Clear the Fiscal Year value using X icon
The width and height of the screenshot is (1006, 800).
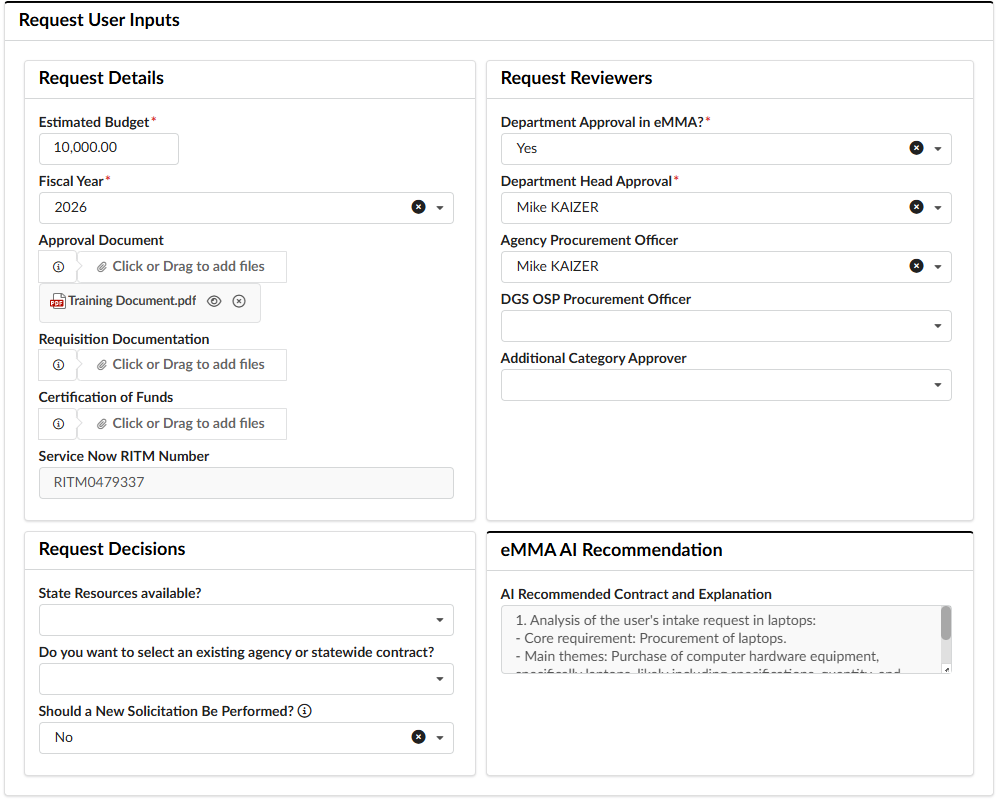(x=418, y=207)
